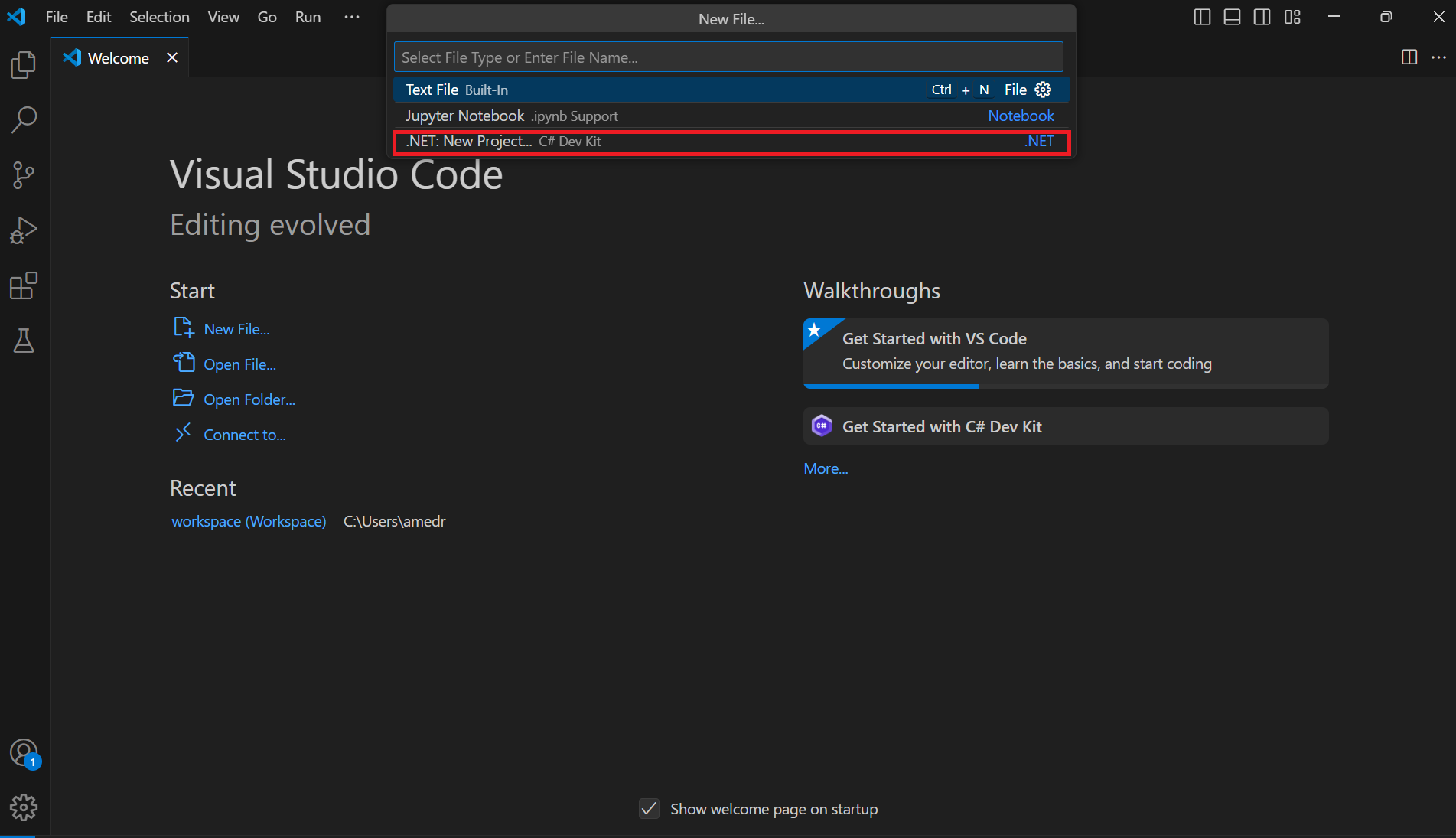Choose Jupyter Notebook option

[731, 116]
